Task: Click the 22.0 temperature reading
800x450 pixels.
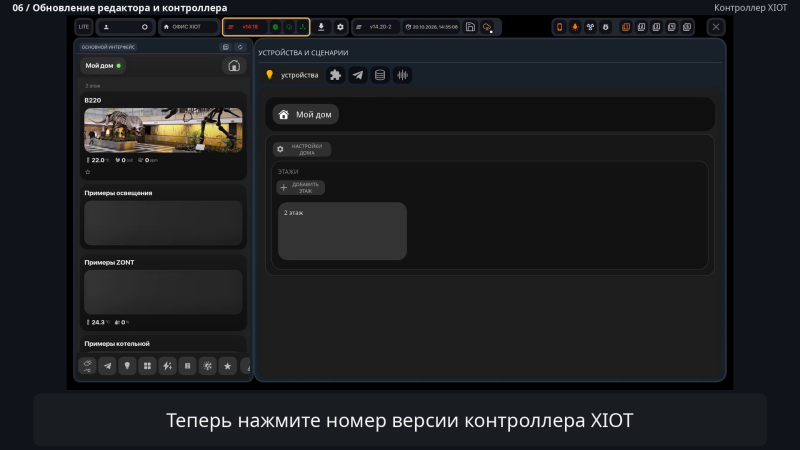Action: [98, 160]
